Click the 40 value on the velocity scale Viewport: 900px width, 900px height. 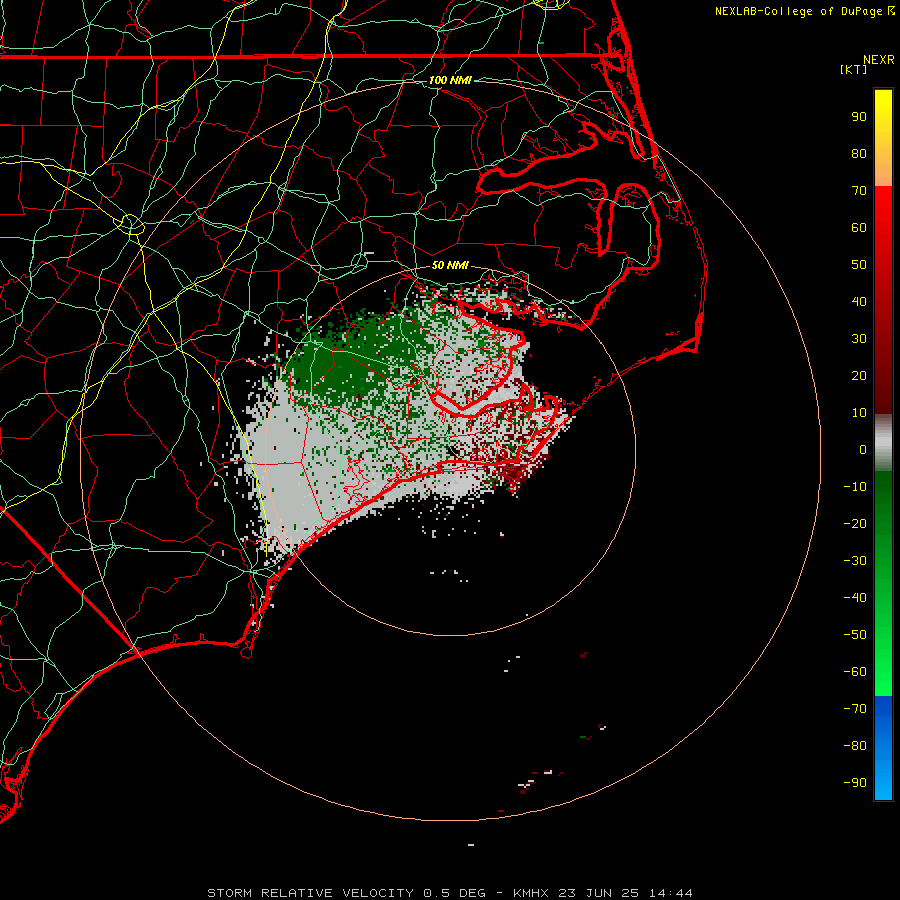[x=859, y=302]
